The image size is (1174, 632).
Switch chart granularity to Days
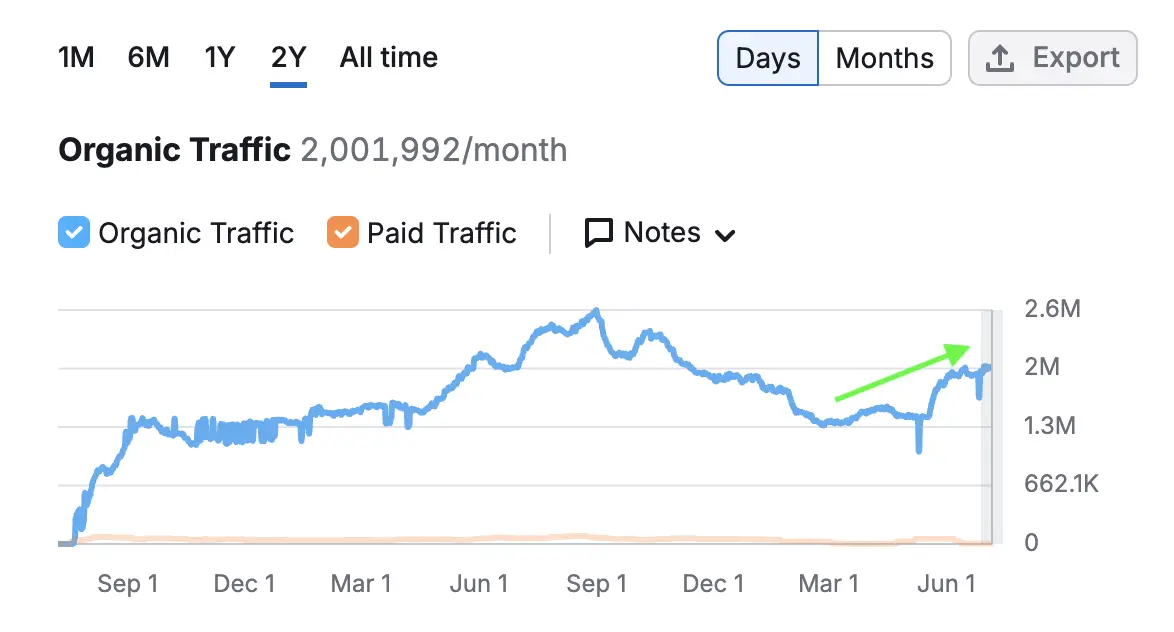[768, 58]
